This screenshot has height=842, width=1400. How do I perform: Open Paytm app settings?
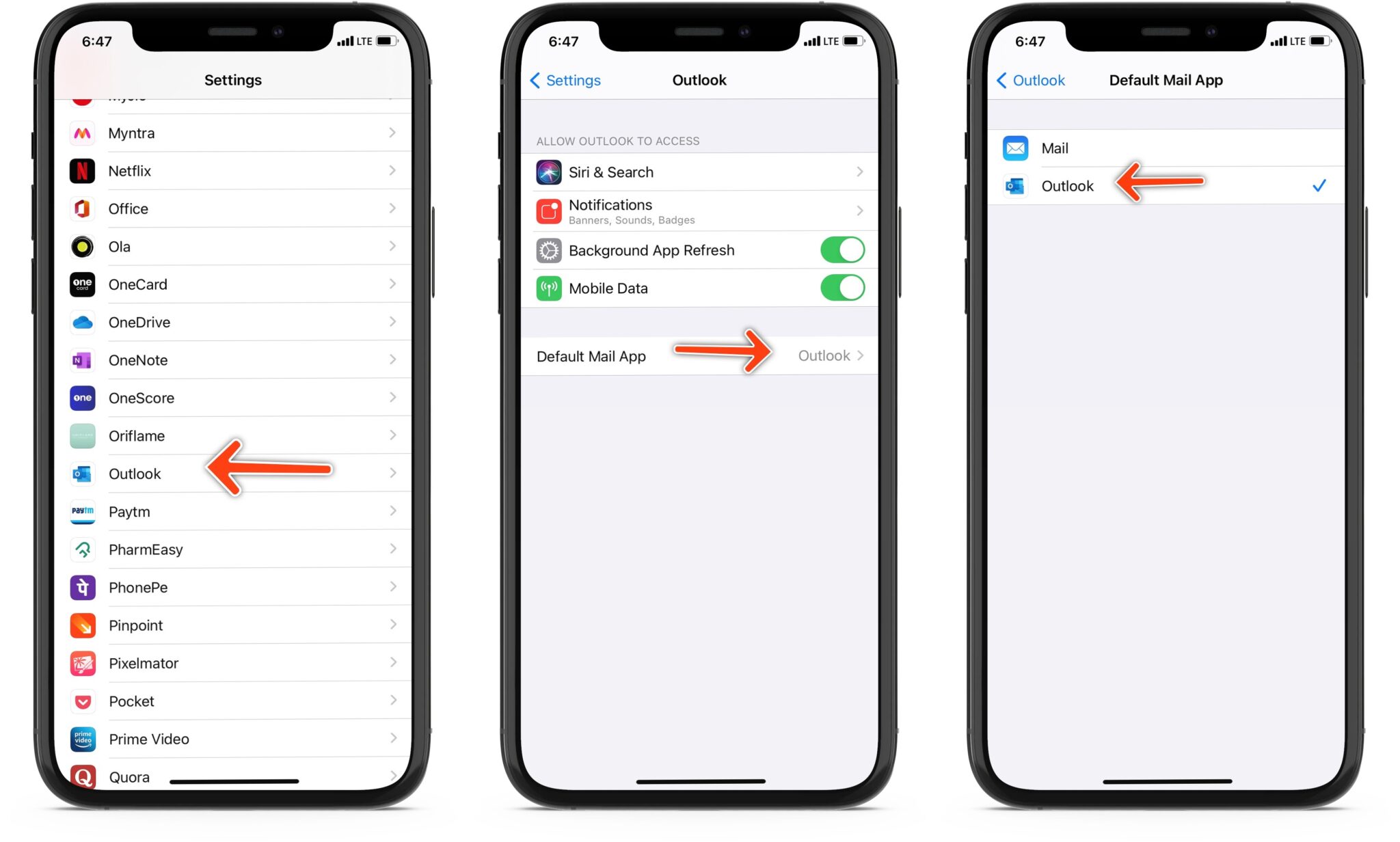(x=232, y=511)
